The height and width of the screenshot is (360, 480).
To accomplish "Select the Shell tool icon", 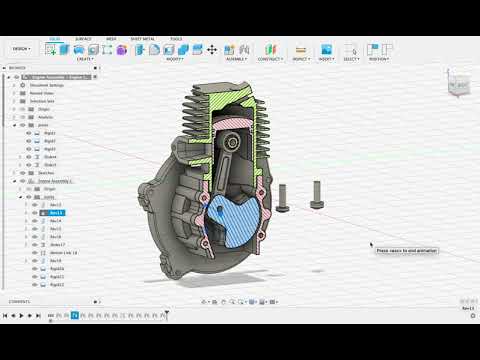I will pyautogui.click(x=169, y=50).
